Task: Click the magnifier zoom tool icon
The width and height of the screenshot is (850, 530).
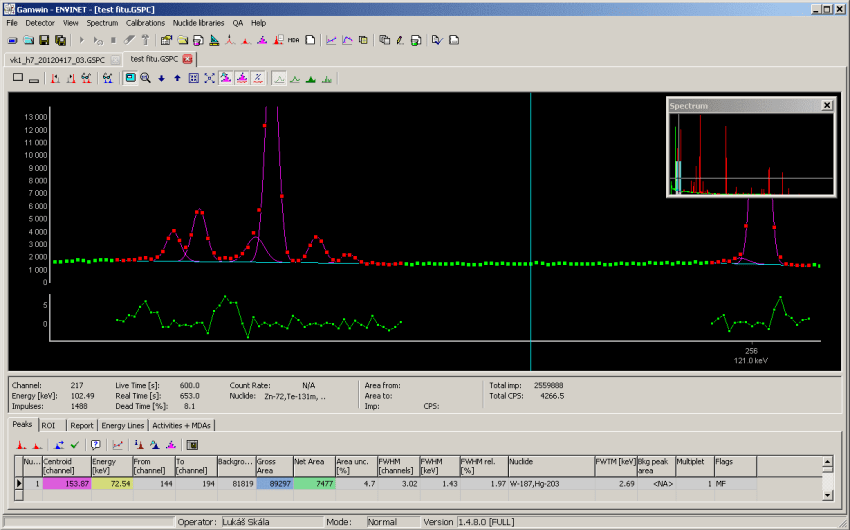Action: 145,77
